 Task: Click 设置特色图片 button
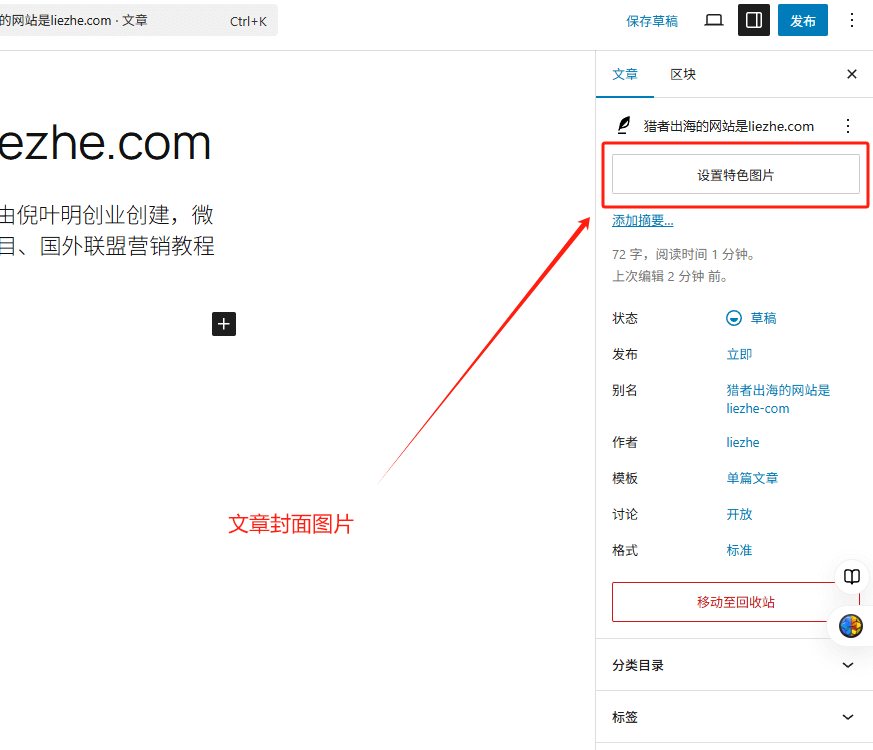pos(735,174)
